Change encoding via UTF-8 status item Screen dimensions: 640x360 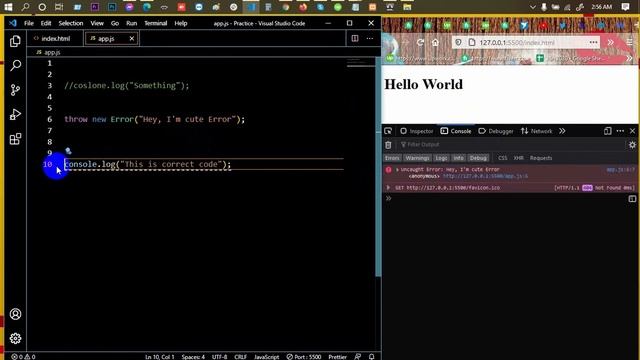[x=219, y=356]
